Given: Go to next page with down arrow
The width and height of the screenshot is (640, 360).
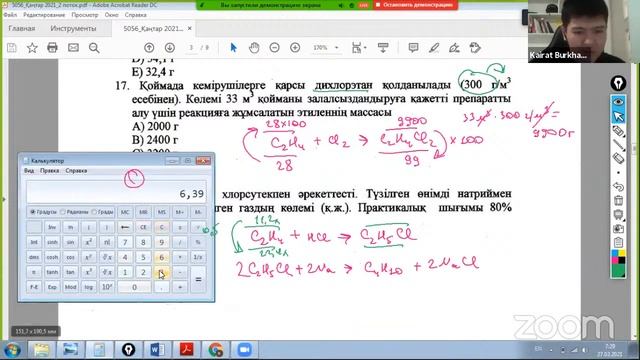Looking at the screenshot, I should coord(170,48).
